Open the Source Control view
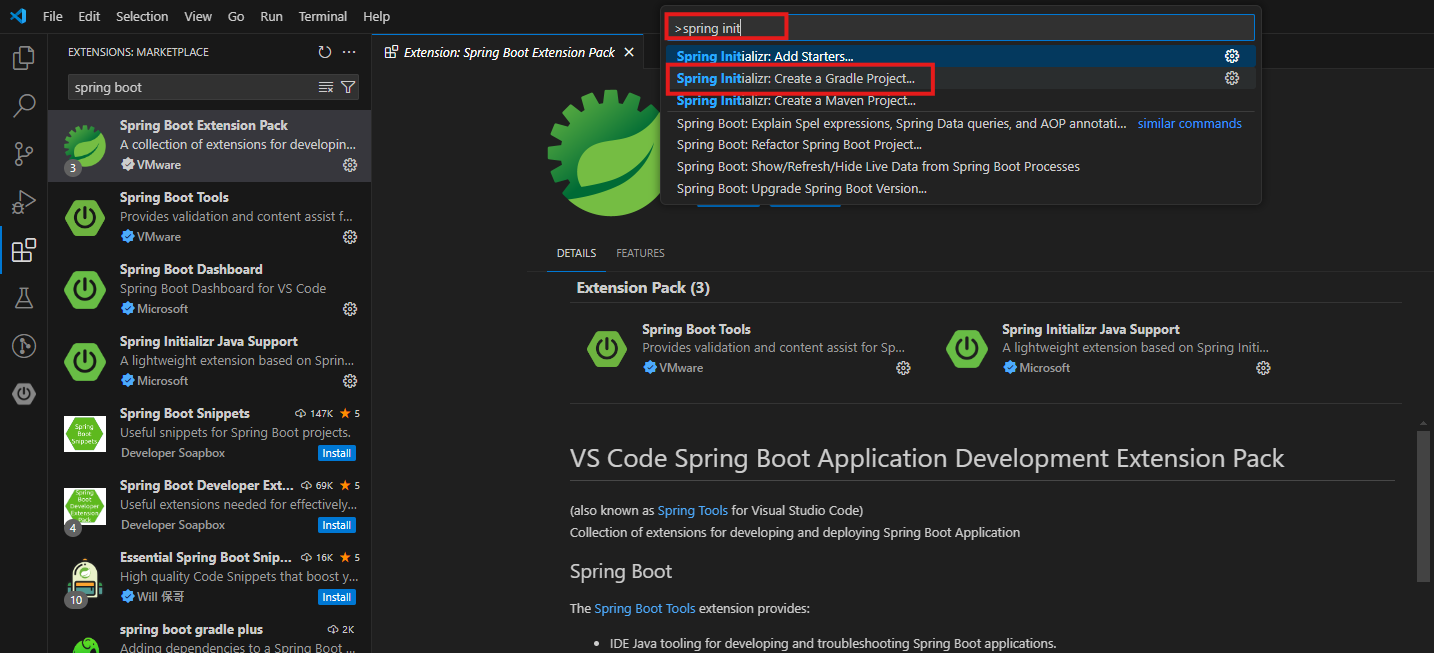The image size is (1434, 653). (x=23, y=153)
